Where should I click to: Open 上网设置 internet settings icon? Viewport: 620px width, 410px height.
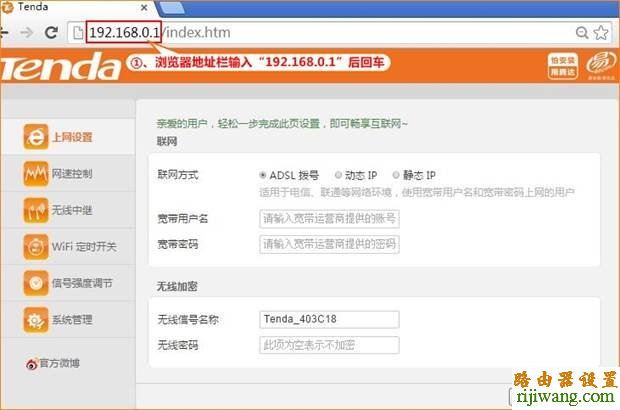click(36, 137)
